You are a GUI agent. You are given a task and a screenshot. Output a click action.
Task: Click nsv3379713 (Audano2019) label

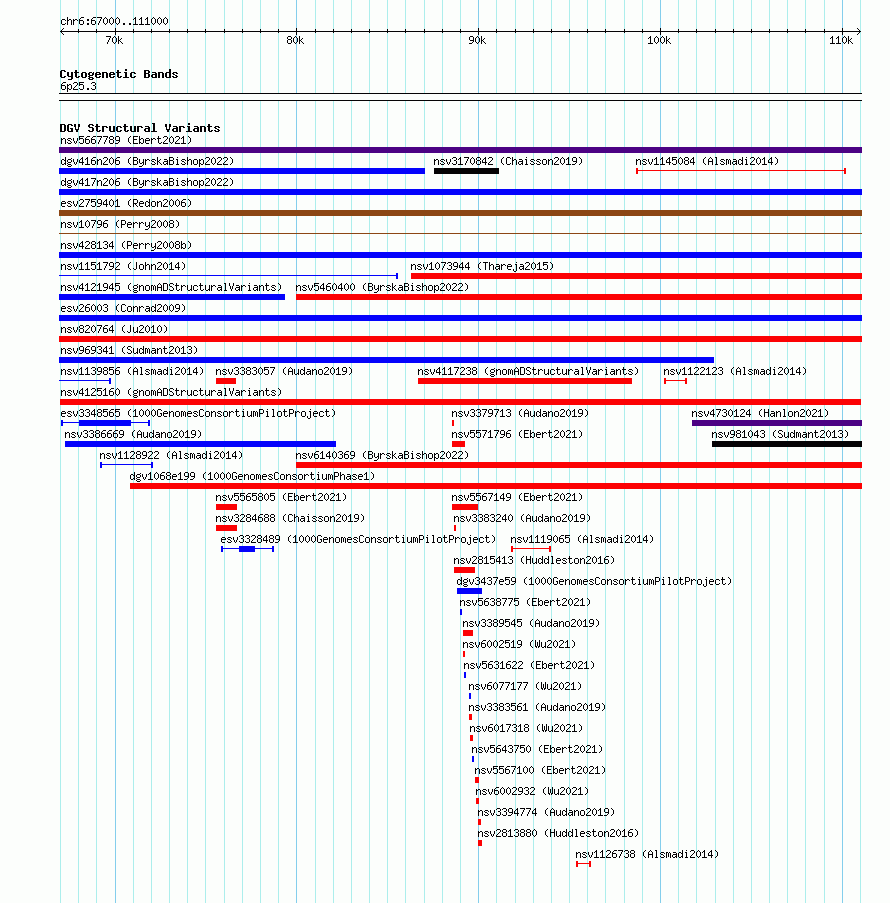coord(520,413)
